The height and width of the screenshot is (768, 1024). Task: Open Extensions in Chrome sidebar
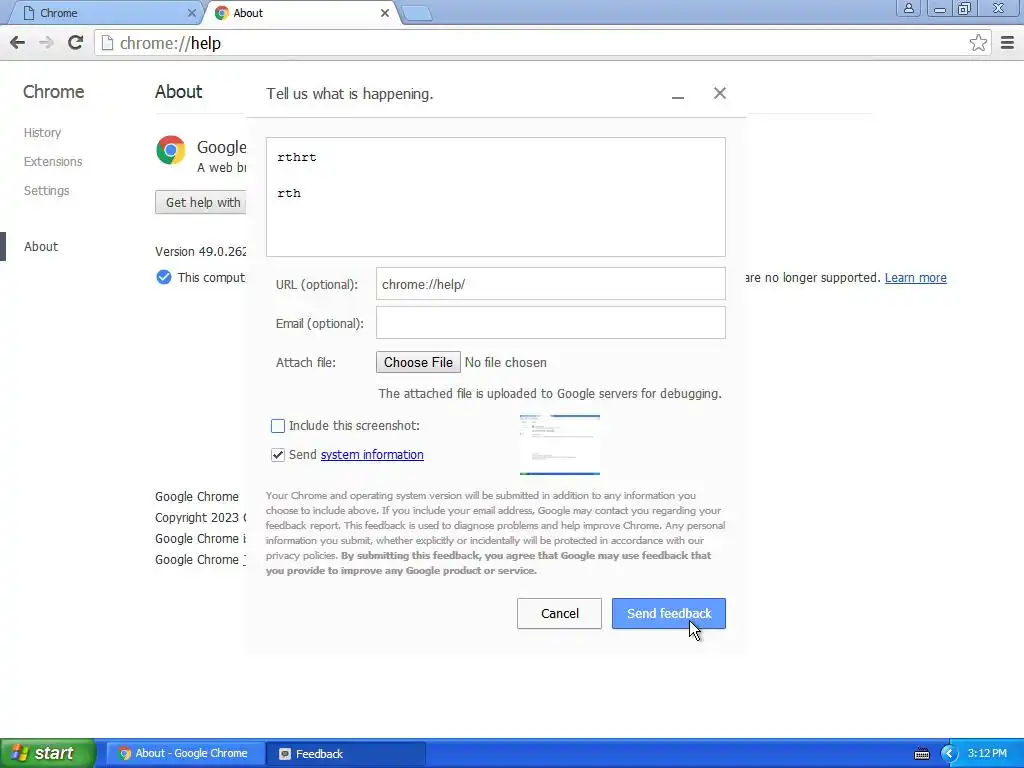point(53,161)
